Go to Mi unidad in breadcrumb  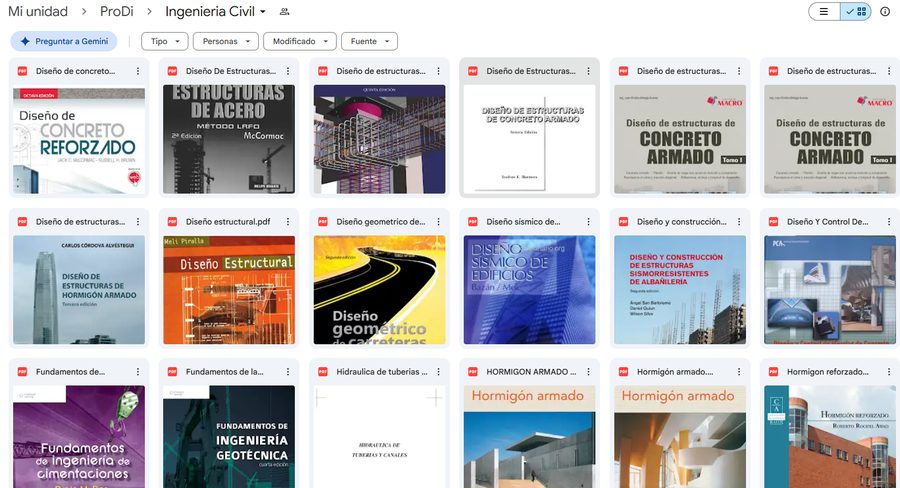click(x=38, y=11)
